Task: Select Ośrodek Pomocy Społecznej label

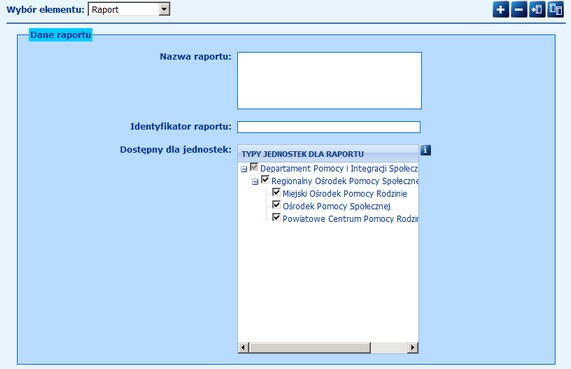Action: point(336,206)
